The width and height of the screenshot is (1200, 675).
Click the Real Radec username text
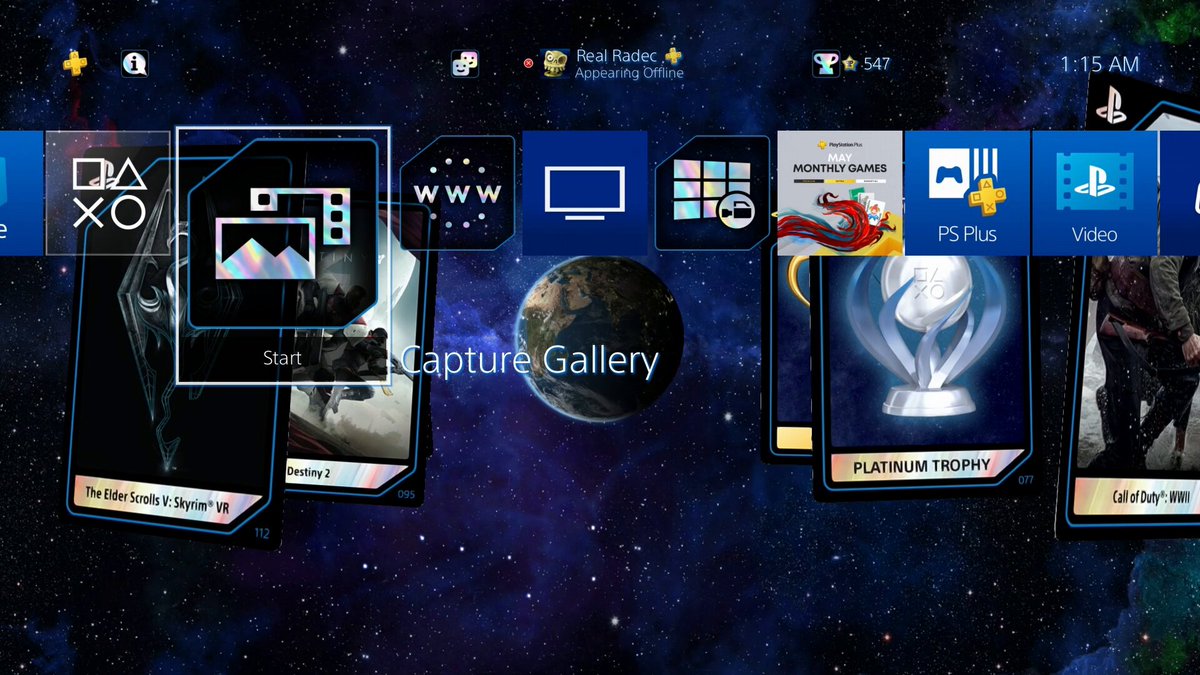tap(617, 56)
